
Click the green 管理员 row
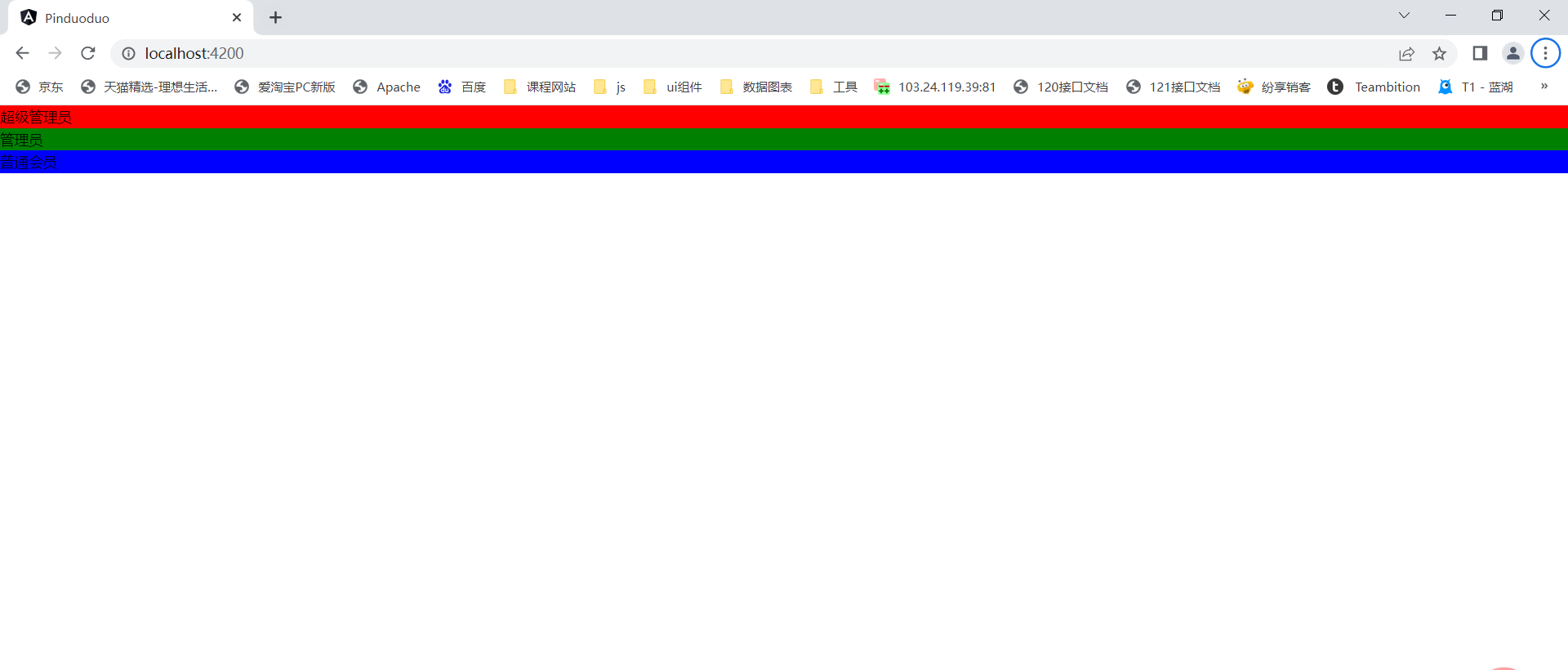[784, 140]
